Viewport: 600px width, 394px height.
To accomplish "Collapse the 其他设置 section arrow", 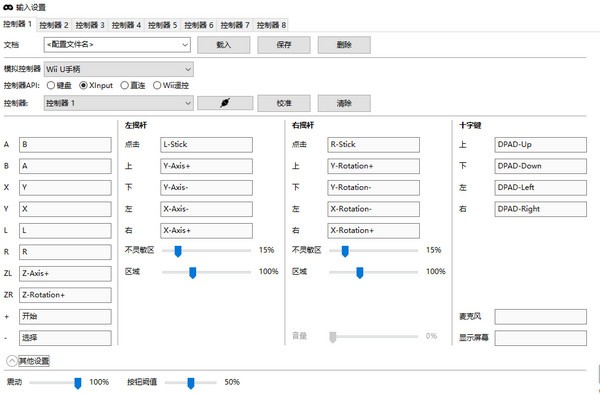I will (12, 361).
